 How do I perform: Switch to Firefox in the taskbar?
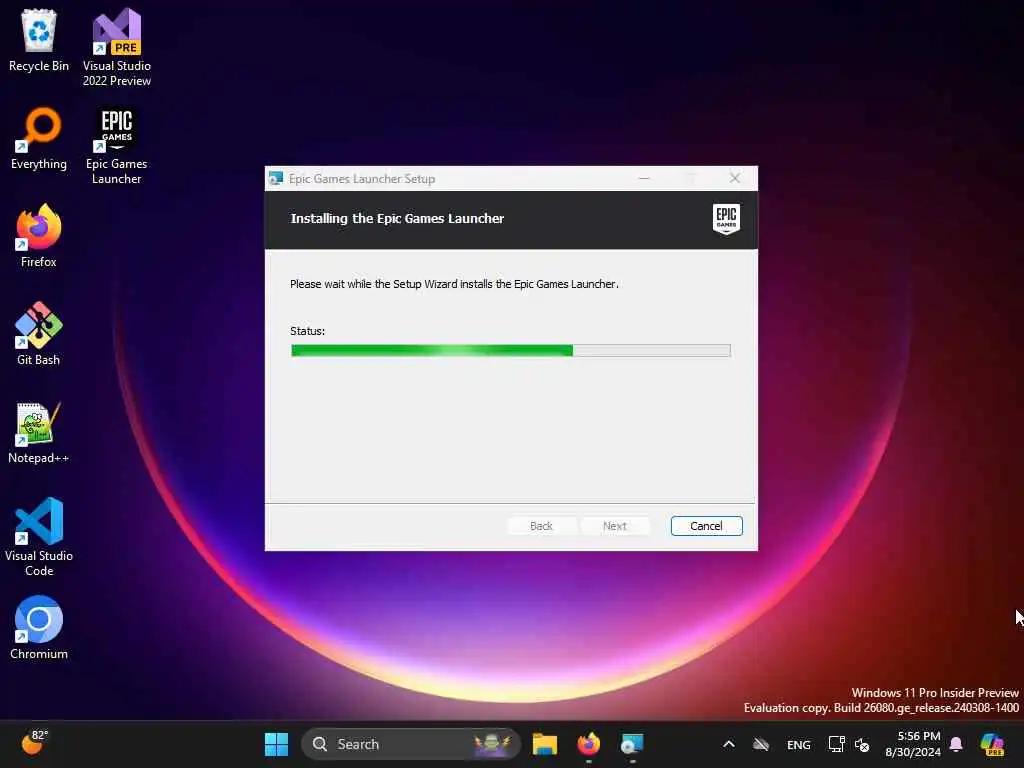[x=588, y=744]
